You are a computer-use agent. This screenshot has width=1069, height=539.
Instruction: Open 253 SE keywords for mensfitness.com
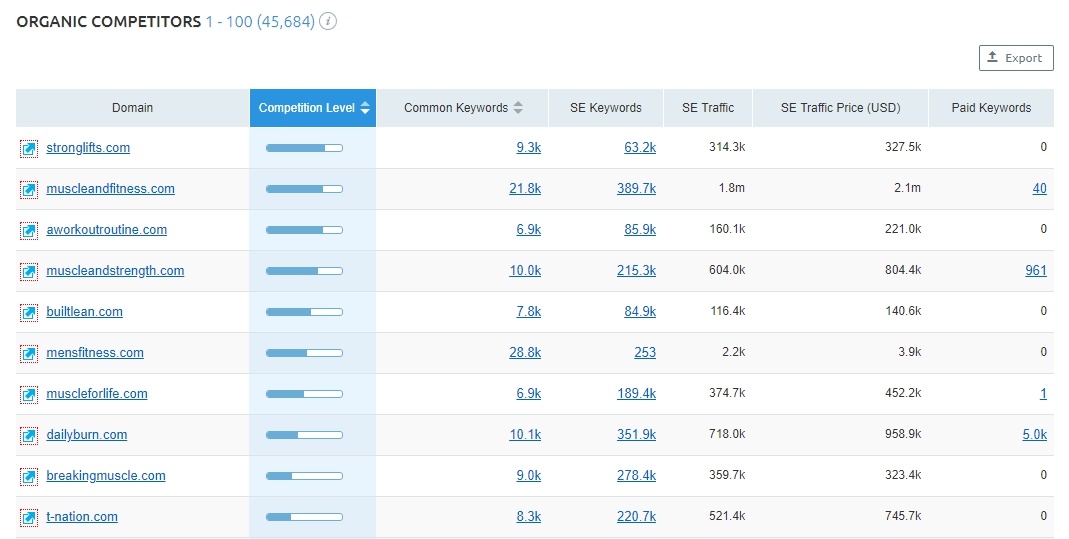pos(645,352)
